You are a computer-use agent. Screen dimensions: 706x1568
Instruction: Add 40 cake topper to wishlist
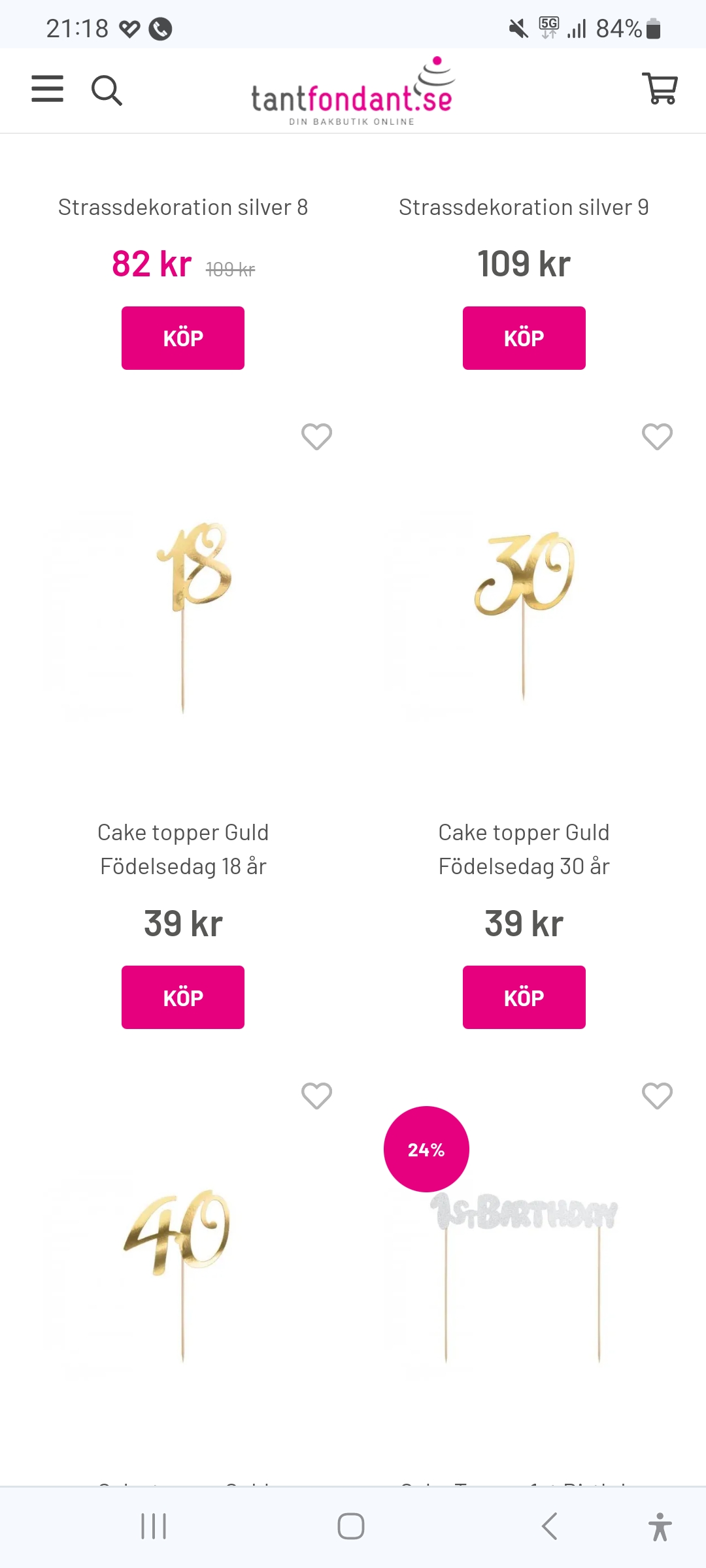pyautogui.click(x=316, y=1096)
